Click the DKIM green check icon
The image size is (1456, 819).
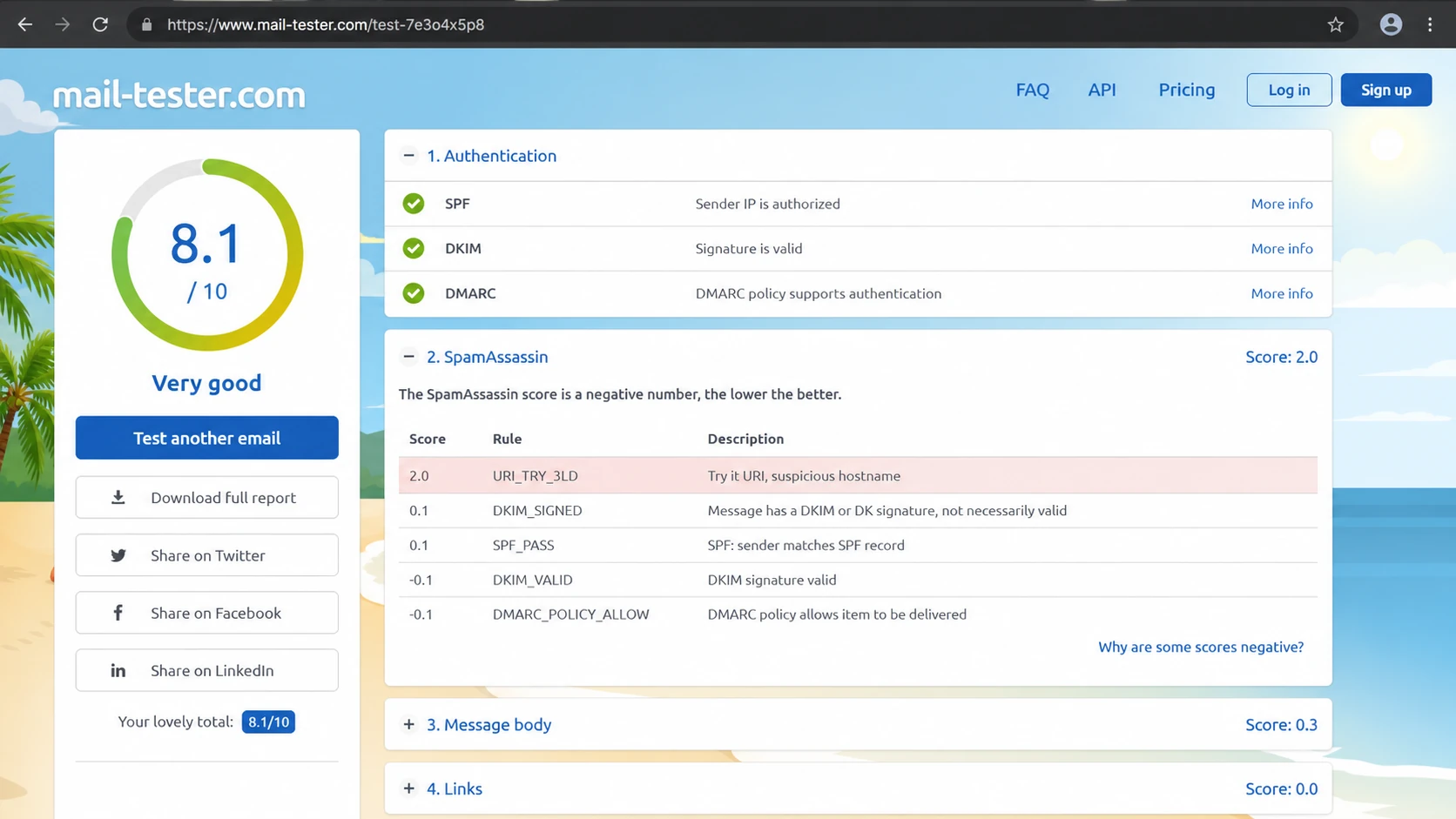(x=414, y=248)
